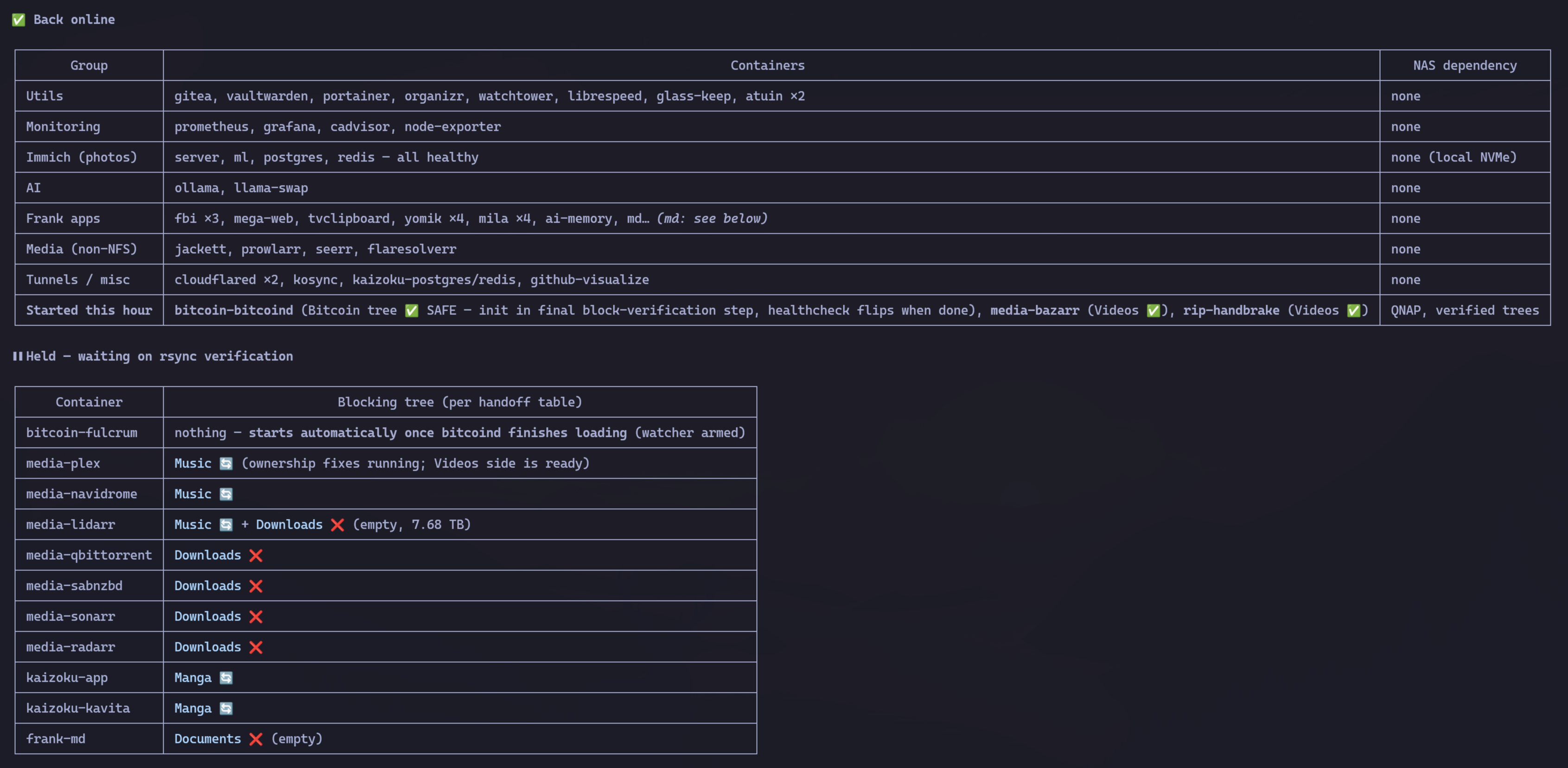Click the sync icon in media-lidarr row
The image size is (1568, 768).
pos(226,525)
